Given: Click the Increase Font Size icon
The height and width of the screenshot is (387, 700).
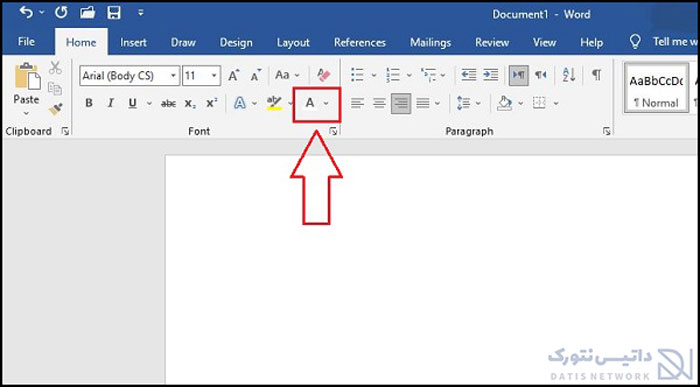Looking at the screenshot, I should [233, 75].
